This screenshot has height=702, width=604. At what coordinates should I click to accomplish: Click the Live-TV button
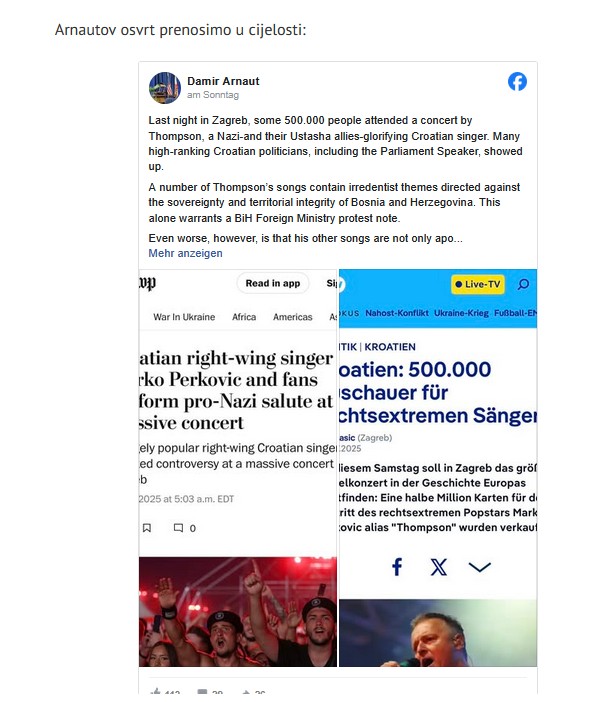tap(478, 284)
